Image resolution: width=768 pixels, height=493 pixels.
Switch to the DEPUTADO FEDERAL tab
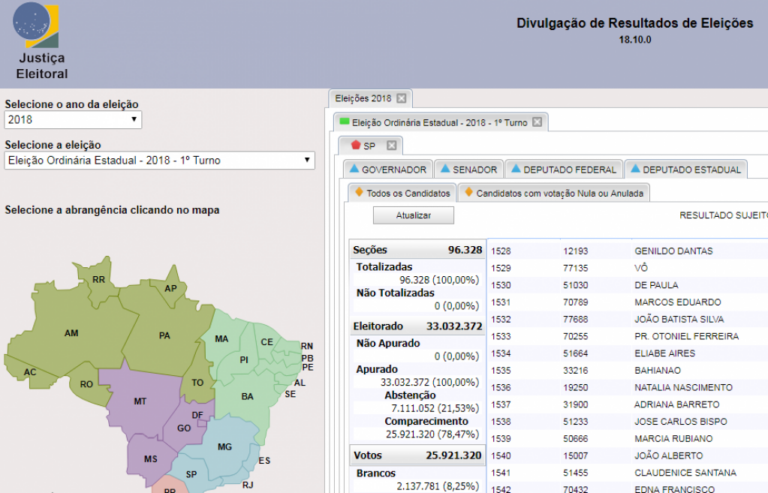pos(564,169)
